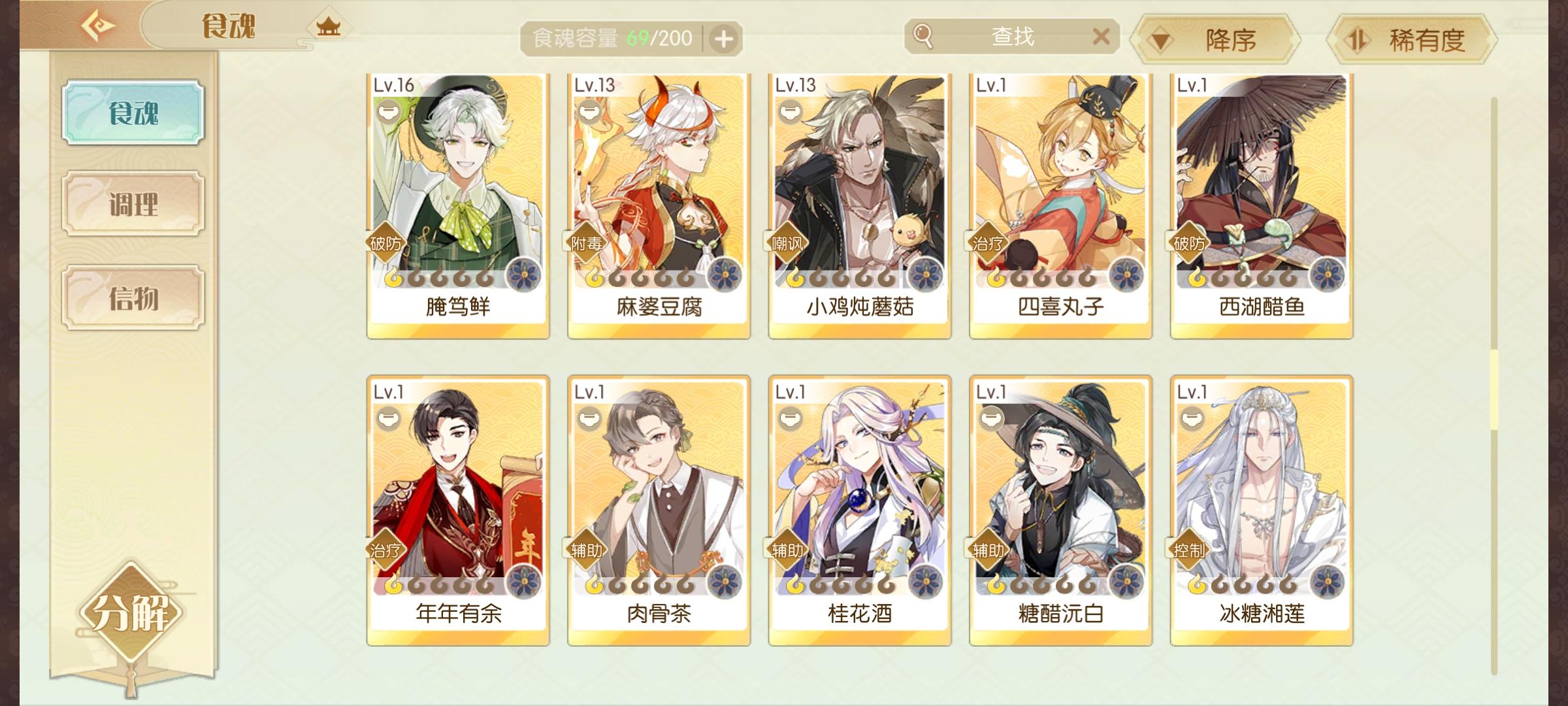
Task: Click the 控制 role badge on 冰糖湘莲
Action: click(x=1188, y=550)
